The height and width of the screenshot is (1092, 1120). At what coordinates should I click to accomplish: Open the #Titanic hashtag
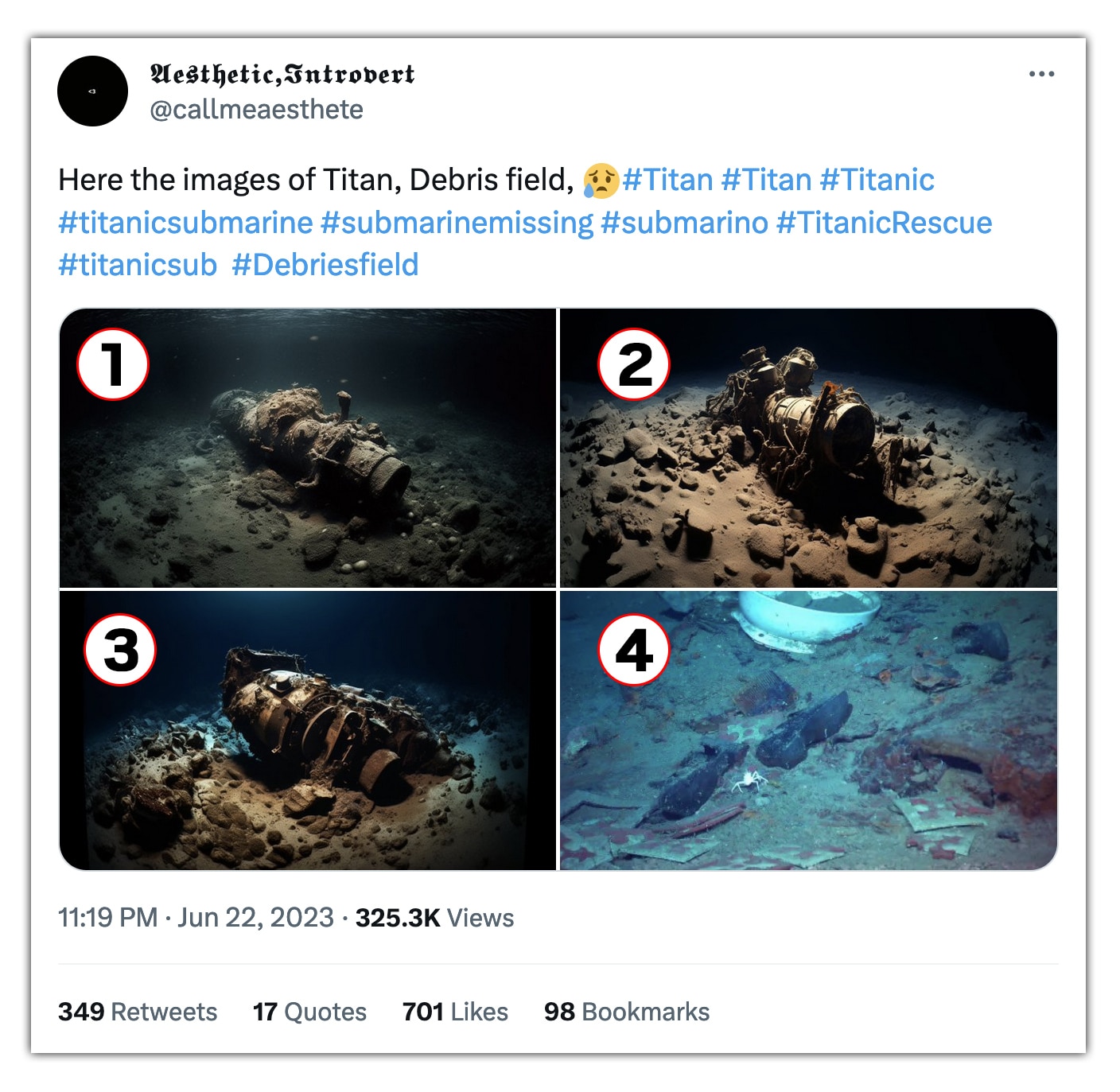877,181
